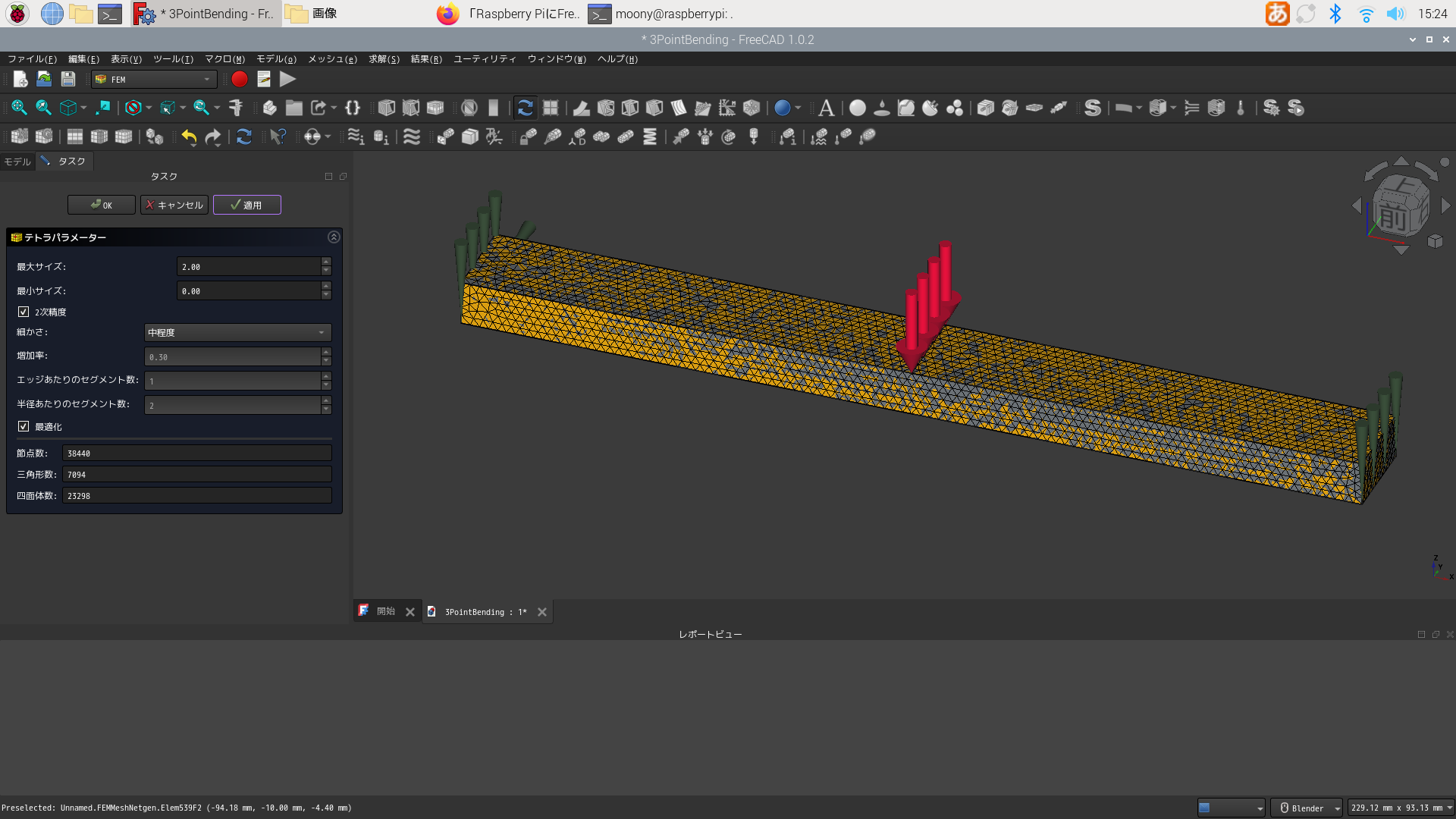Click the macro record red button
Screen dimensions: 1456x819
[240, 79]
